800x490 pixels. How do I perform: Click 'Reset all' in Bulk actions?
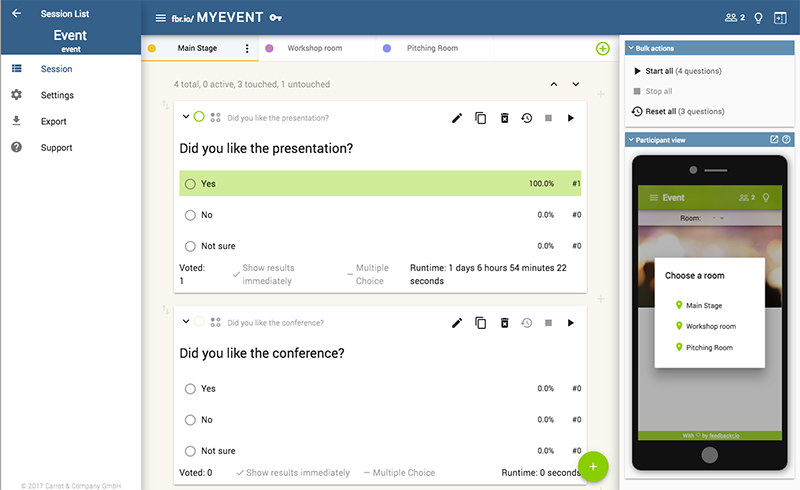coord(659,111)
